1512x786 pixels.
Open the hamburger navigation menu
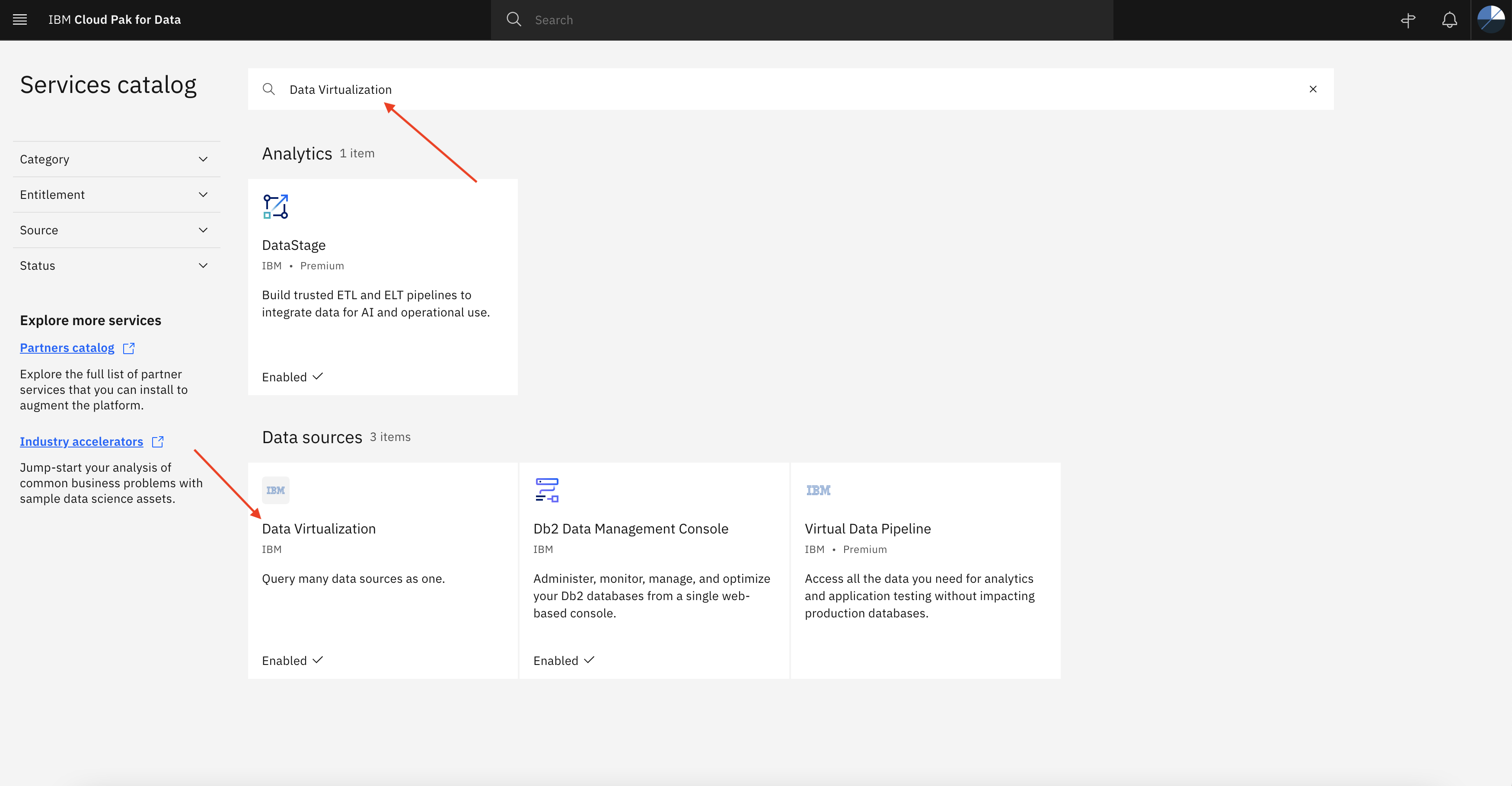[x=20, y=19]
